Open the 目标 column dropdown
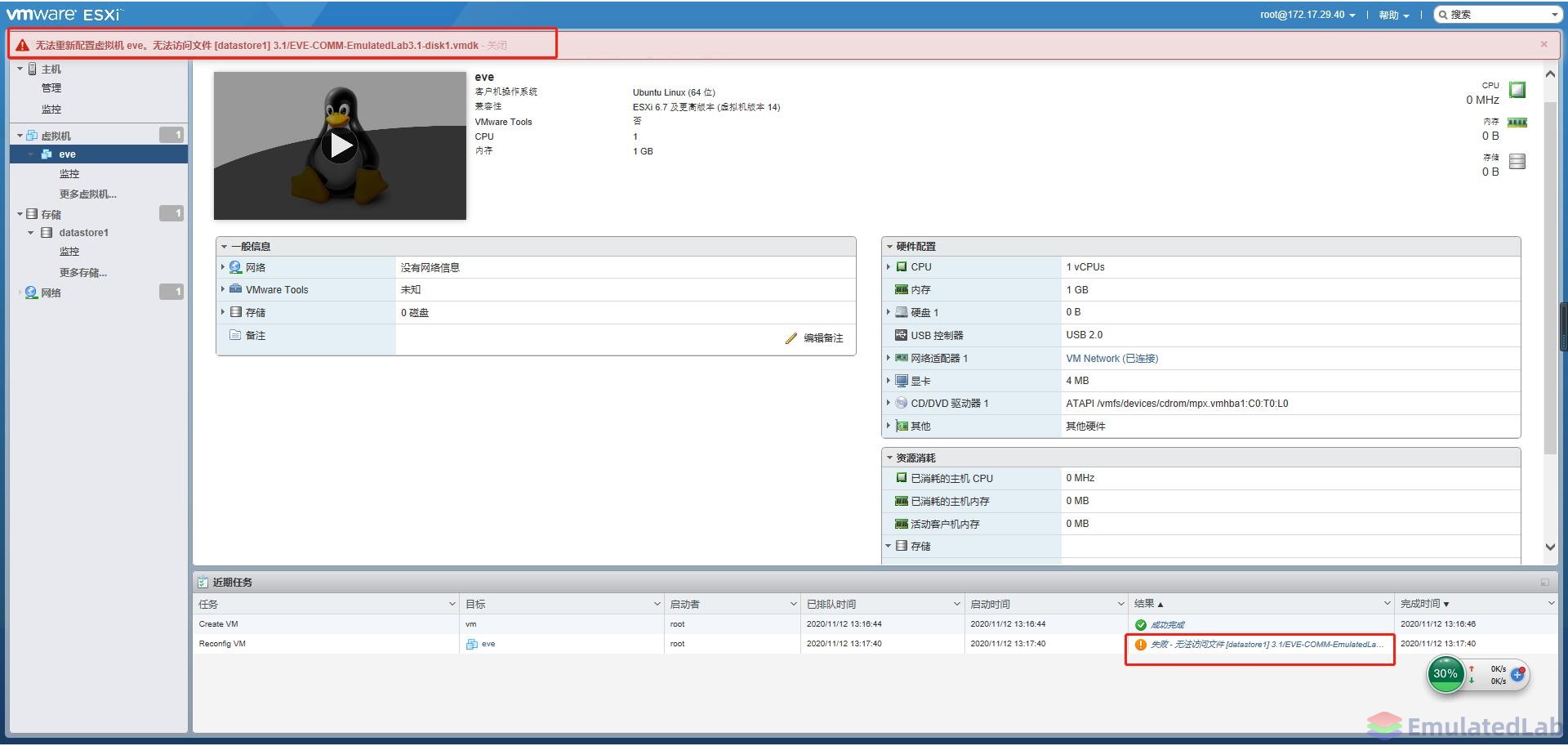 click(657, 604)
